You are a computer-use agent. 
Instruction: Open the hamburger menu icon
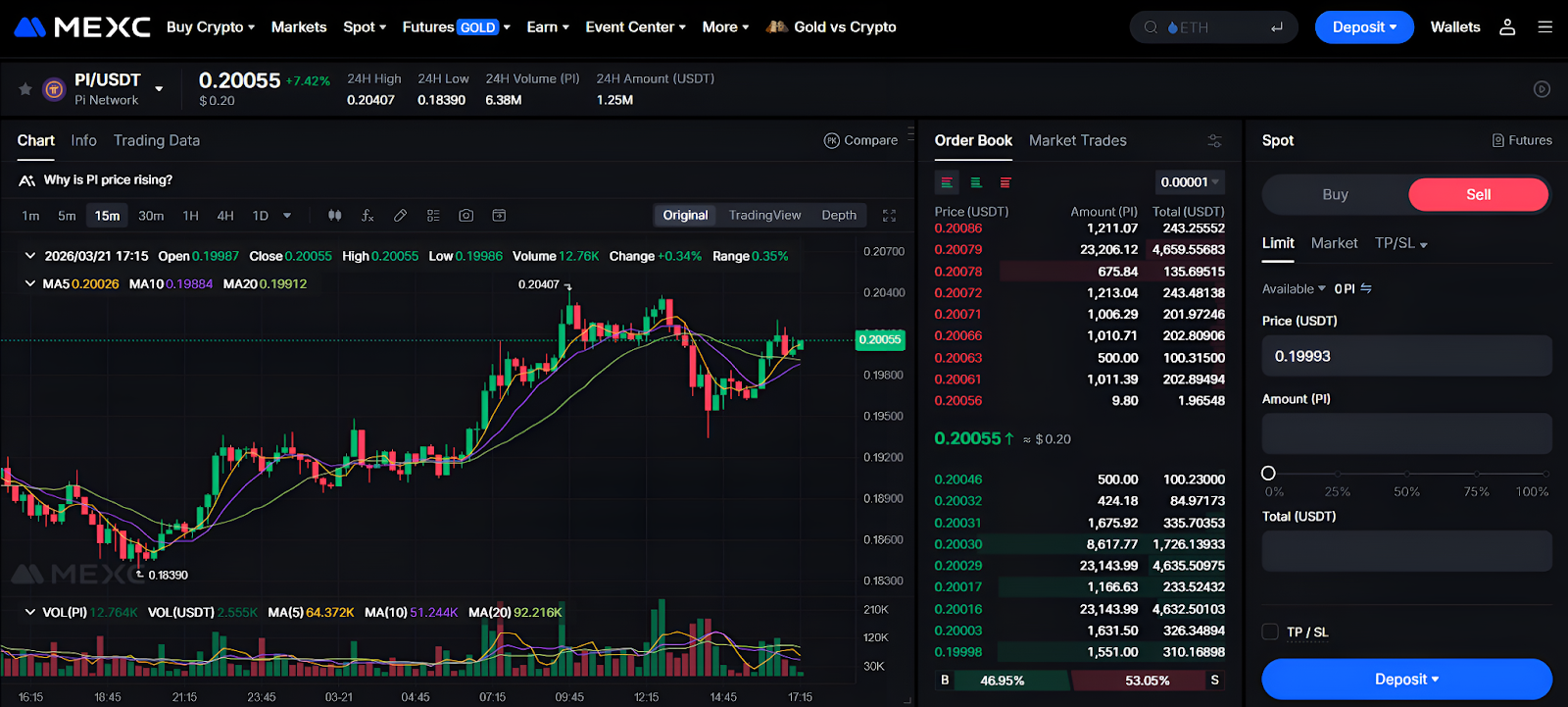[x=1545, y=27]
